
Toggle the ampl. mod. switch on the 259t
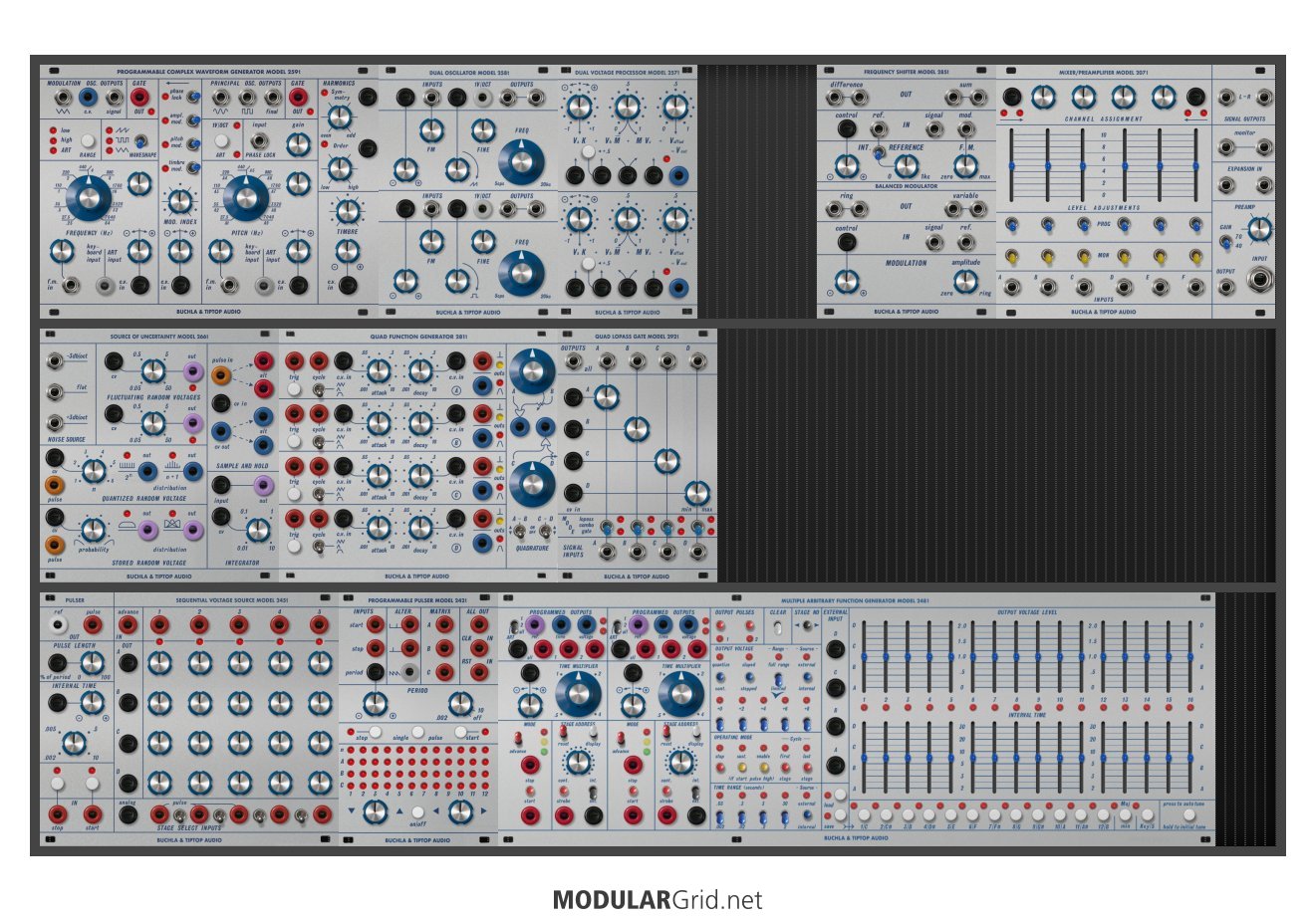pos(193,119)
